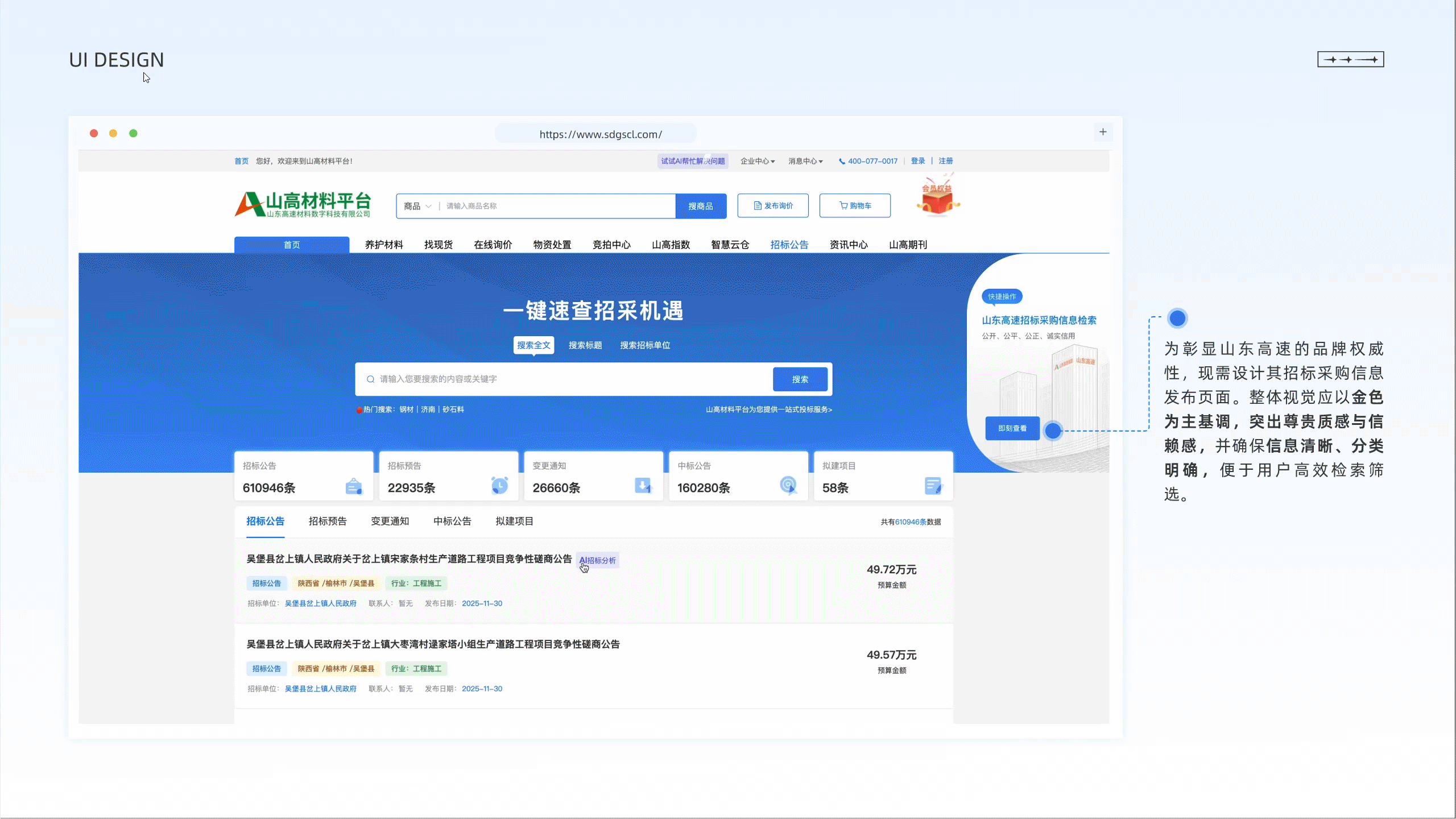
Task: Click the download icon on 变更通知 card
Action: [x=643, y=486]
